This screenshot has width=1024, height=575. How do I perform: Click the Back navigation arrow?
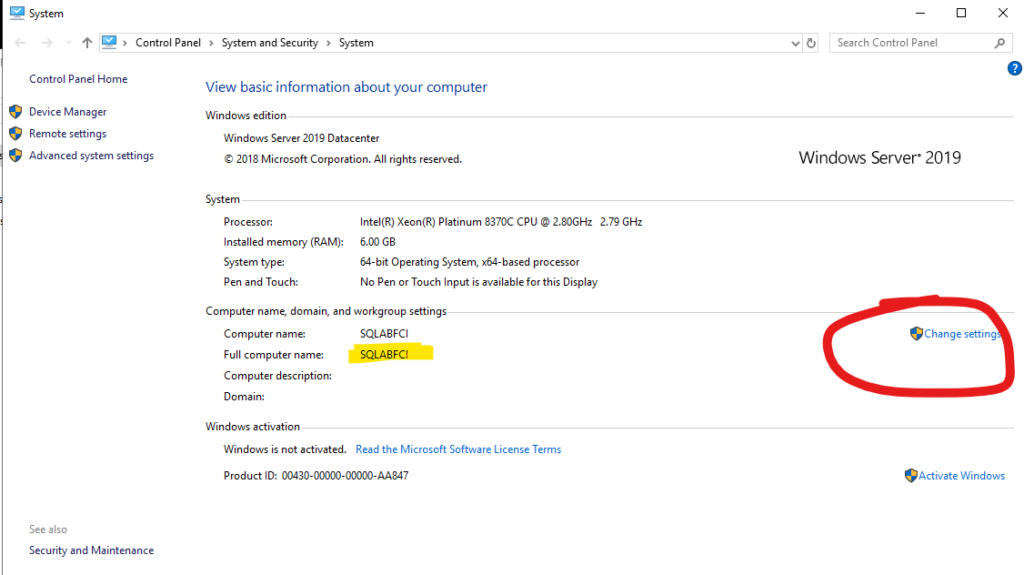click(20, 43)
